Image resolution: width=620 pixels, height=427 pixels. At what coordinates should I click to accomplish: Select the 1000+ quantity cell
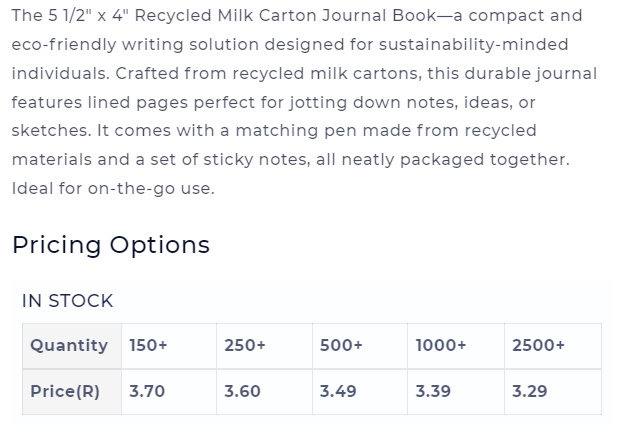click(456, 346)
